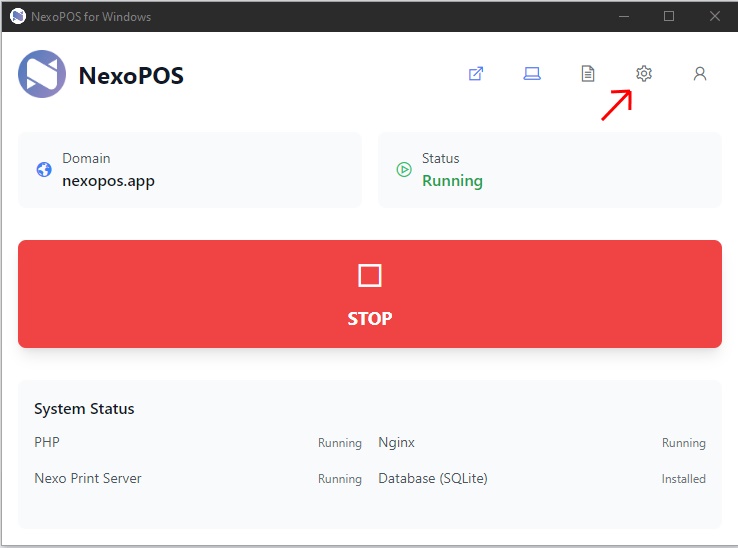738x548 pixels.
Task: Click the NexoPOS for Windows title text
Action: [x=91, y=17]
